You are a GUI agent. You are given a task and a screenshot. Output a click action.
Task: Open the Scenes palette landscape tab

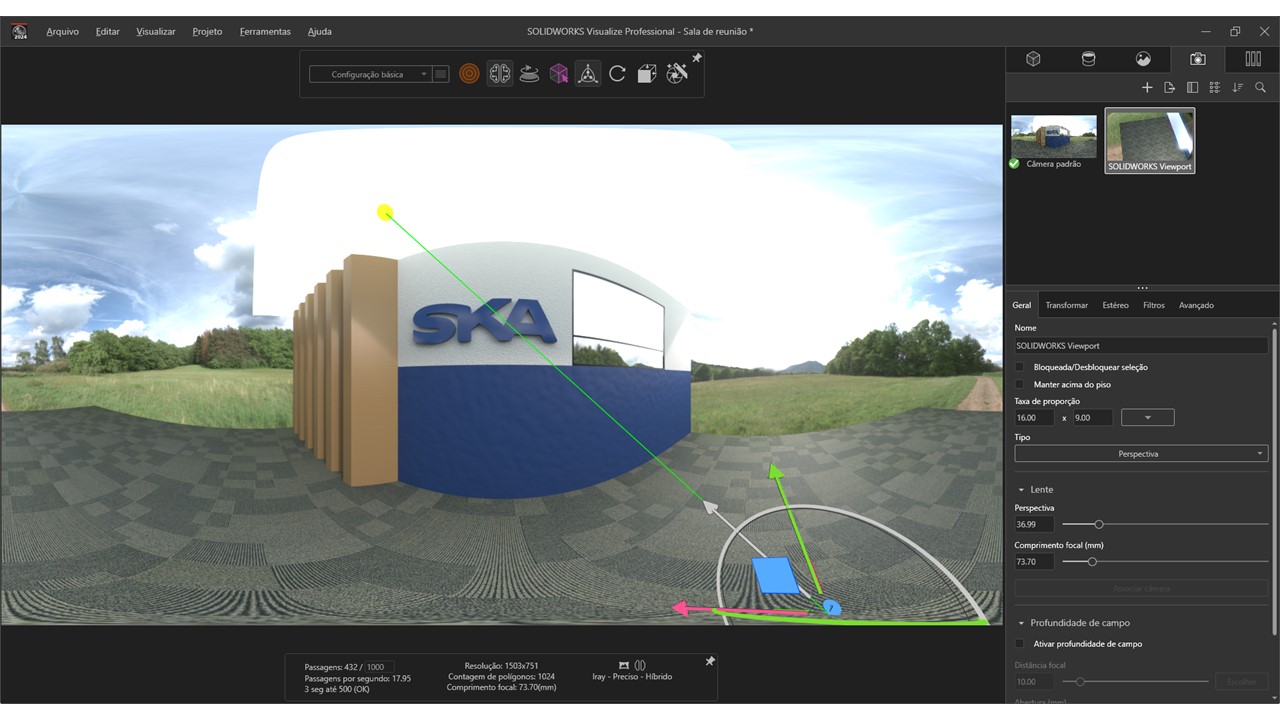click(x=1143, y=59)
